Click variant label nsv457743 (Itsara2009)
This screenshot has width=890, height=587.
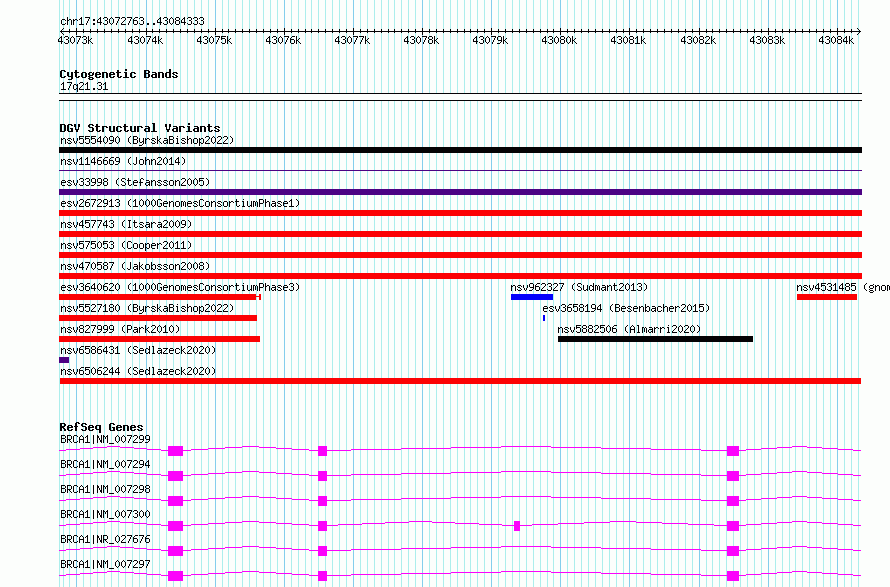click(x=126, y=224)
